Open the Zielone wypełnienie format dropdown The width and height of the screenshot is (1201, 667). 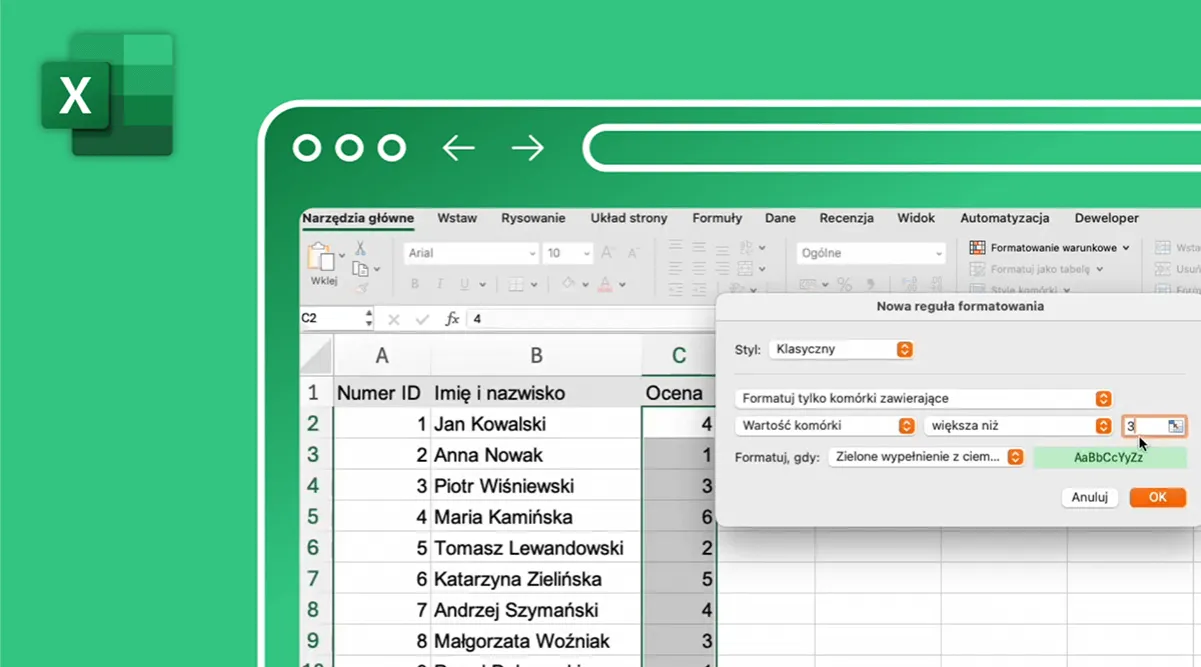tap(926, 457)
